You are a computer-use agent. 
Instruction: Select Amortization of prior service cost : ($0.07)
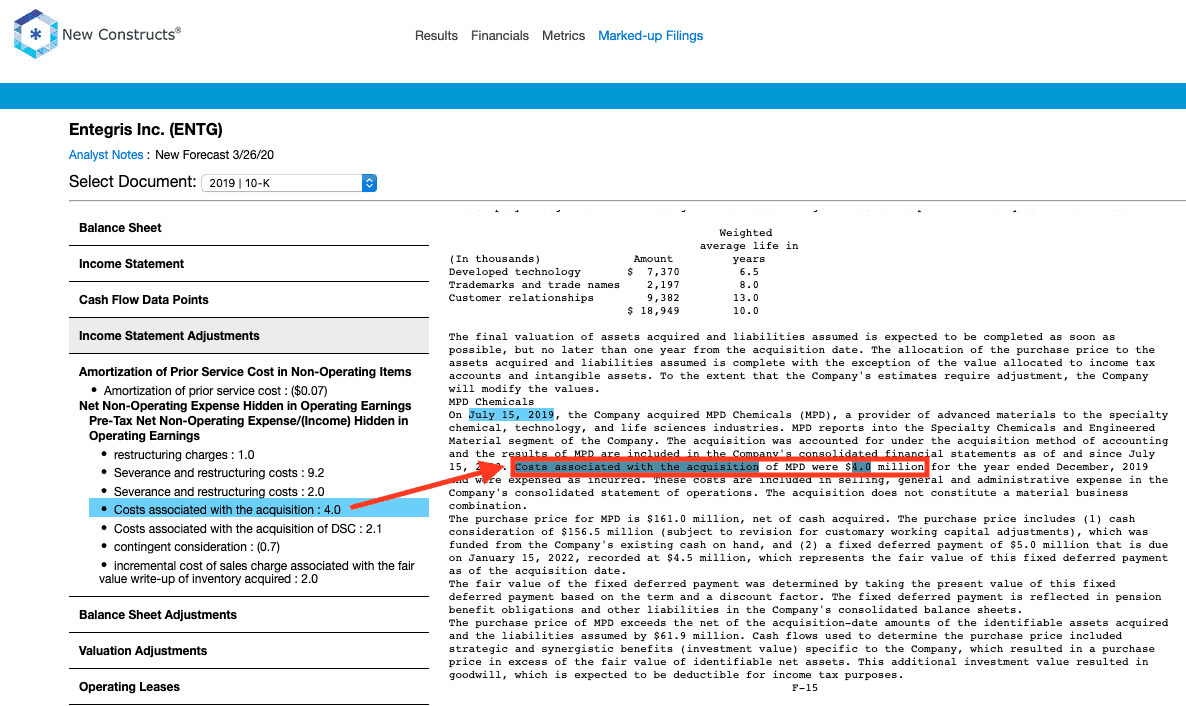click(216, 390)
